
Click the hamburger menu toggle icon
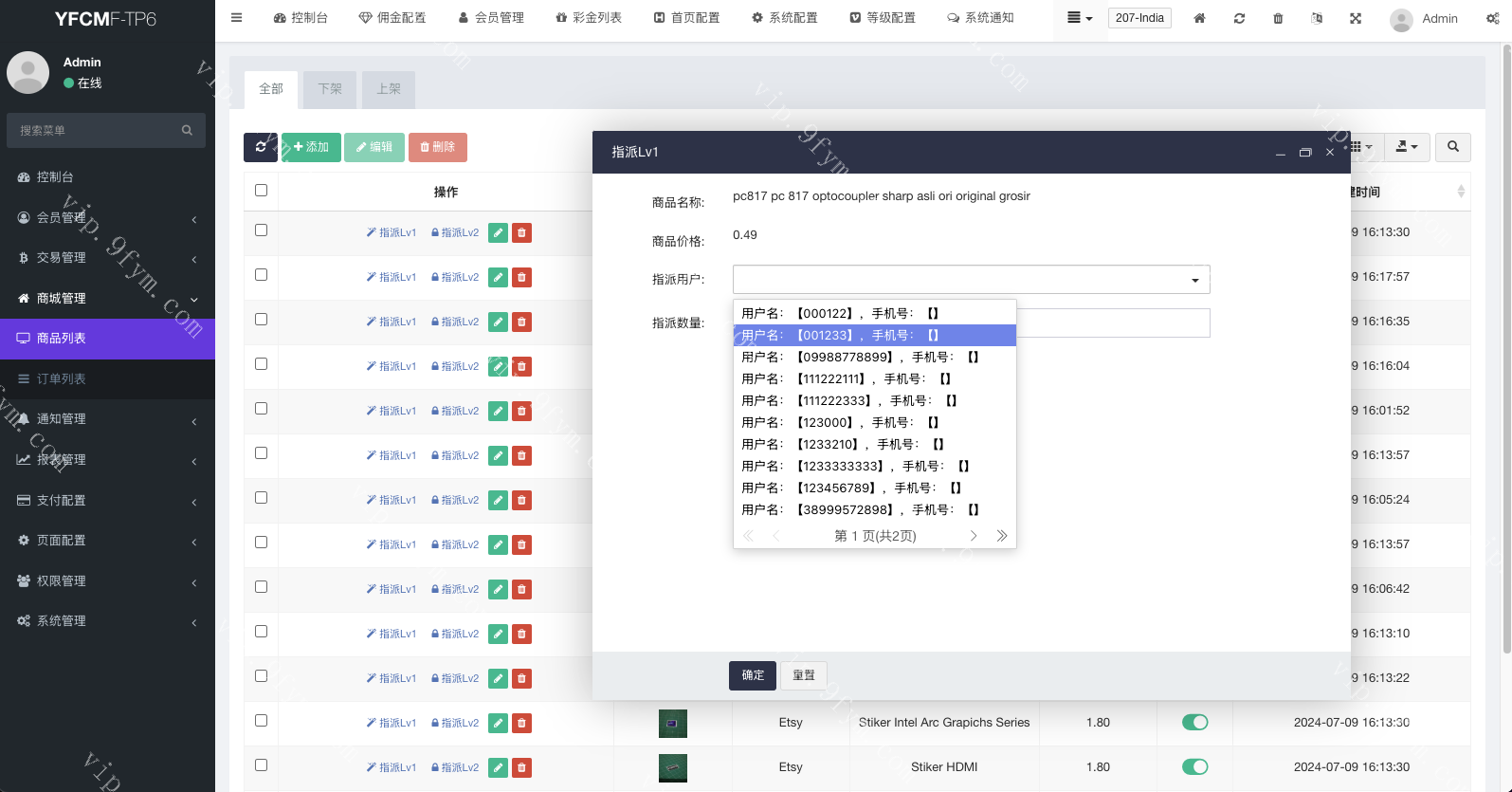[237, 18]
